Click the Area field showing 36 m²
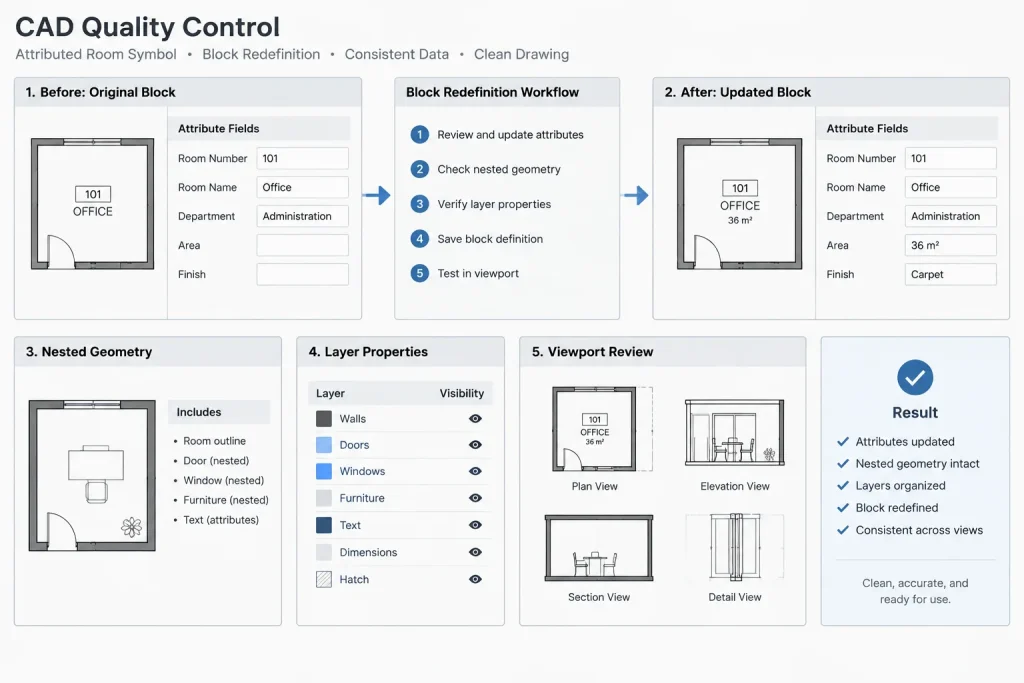The width and height of the screenshot is (1024, 683). [951, 246]
